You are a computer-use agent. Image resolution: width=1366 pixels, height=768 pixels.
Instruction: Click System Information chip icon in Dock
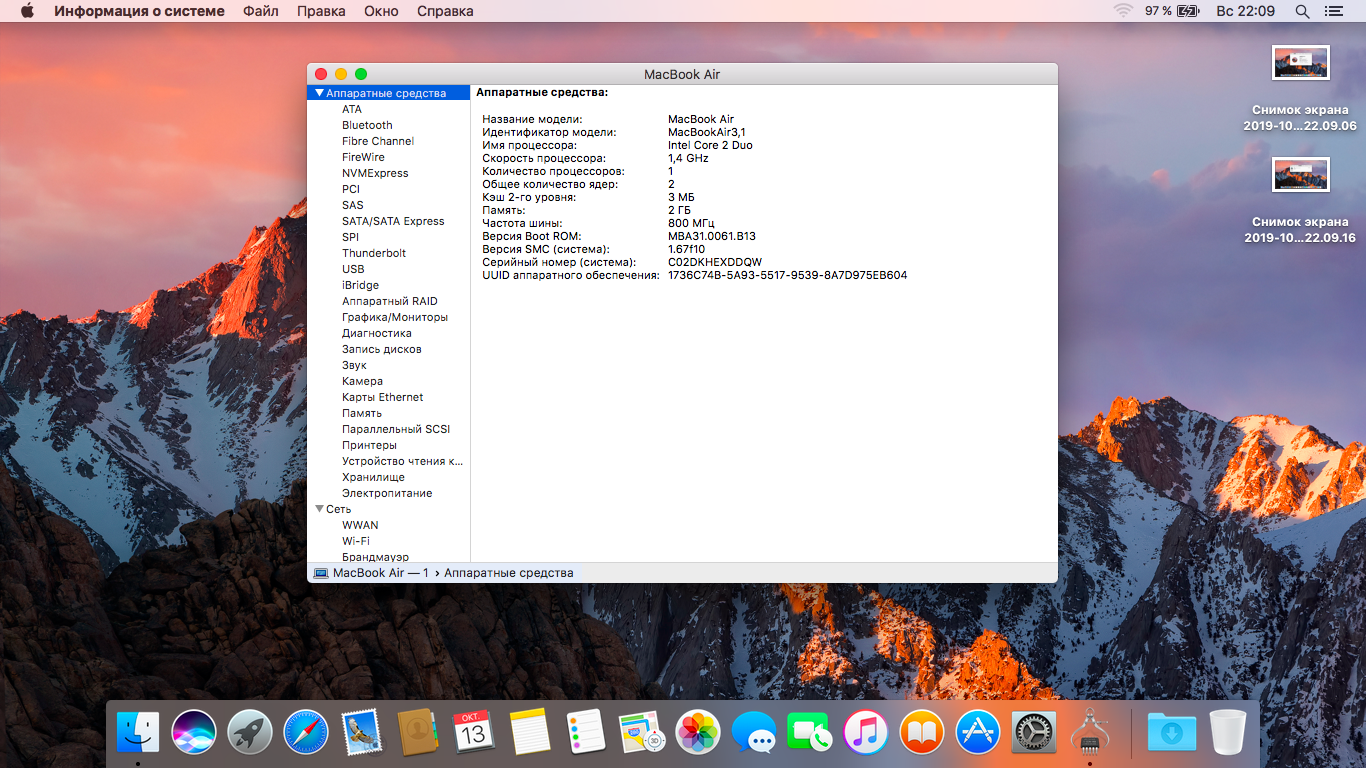tap(1090, 732)
